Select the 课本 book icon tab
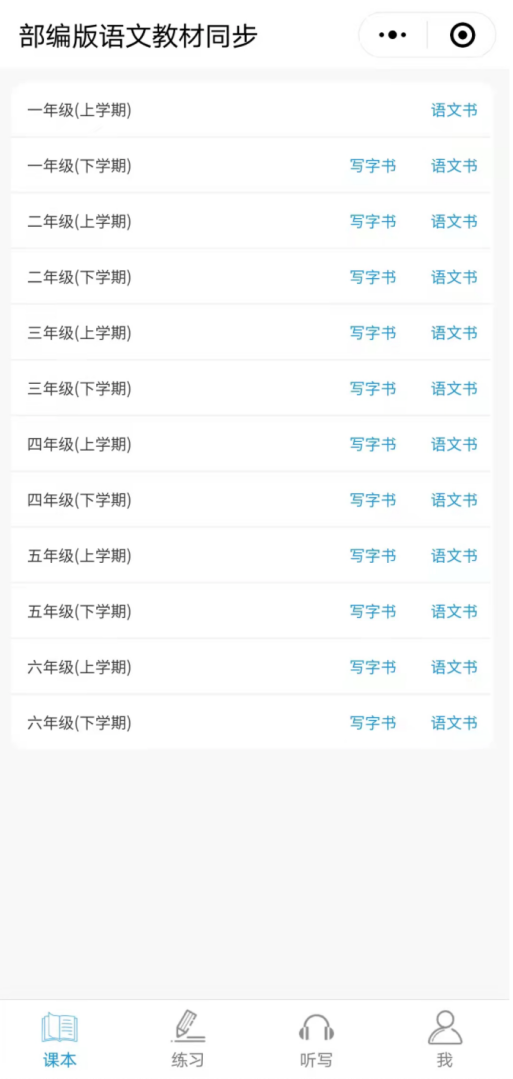Image resolution: width=513 pixels, height=1079 pixels. (60, 1039)
